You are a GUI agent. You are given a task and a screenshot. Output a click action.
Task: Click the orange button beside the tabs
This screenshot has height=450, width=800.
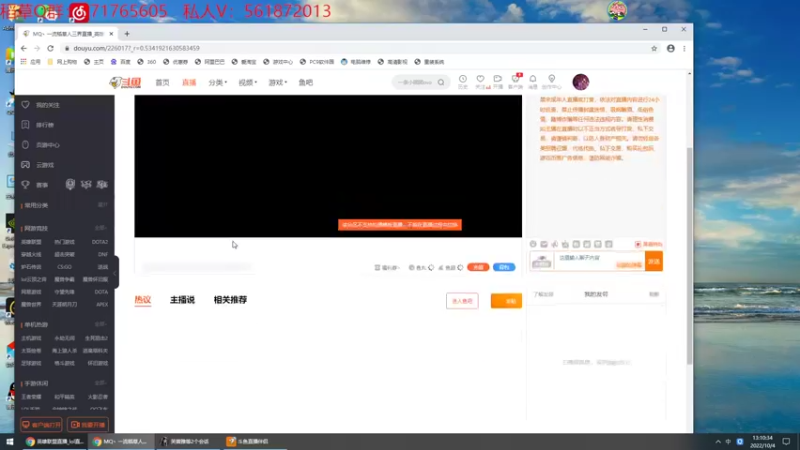tap(506, 301)
